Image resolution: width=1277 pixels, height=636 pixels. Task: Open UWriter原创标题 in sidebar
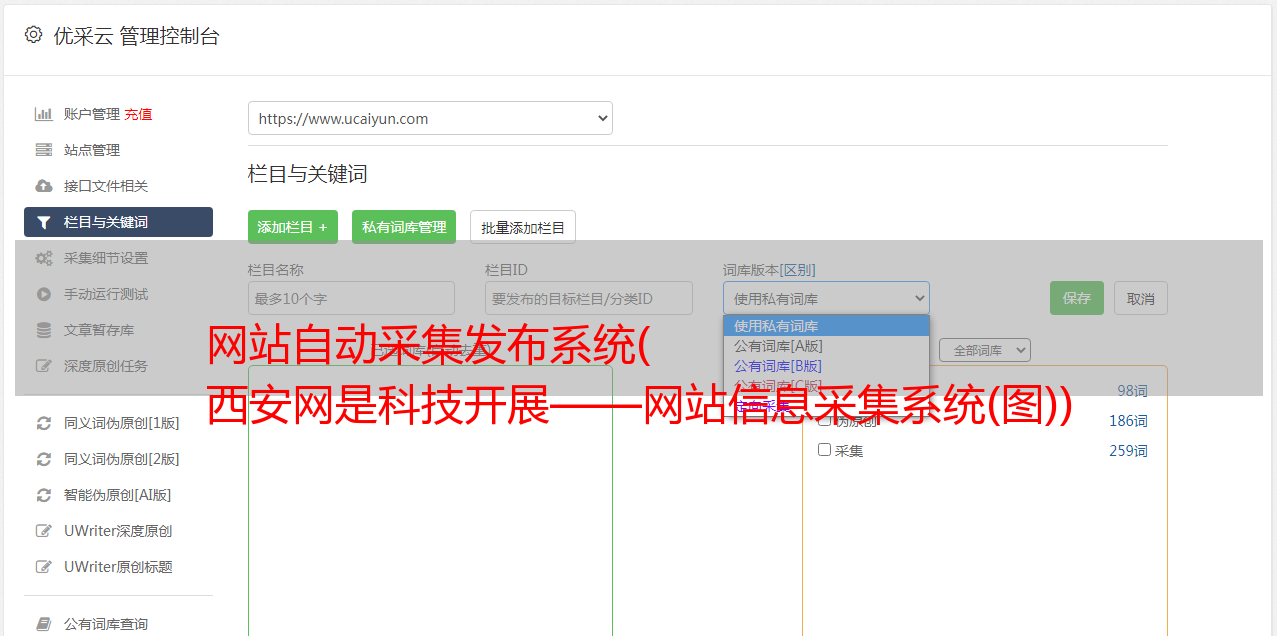(118, 567)
